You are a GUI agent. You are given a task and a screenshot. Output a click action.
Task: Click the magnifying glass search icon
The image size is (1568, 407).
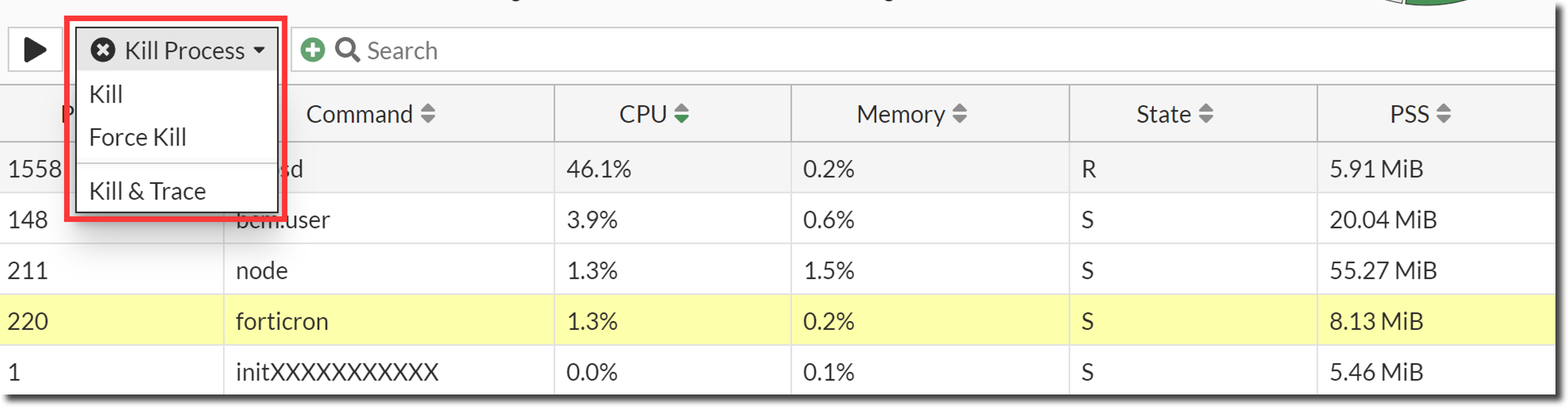pos(347,50)
